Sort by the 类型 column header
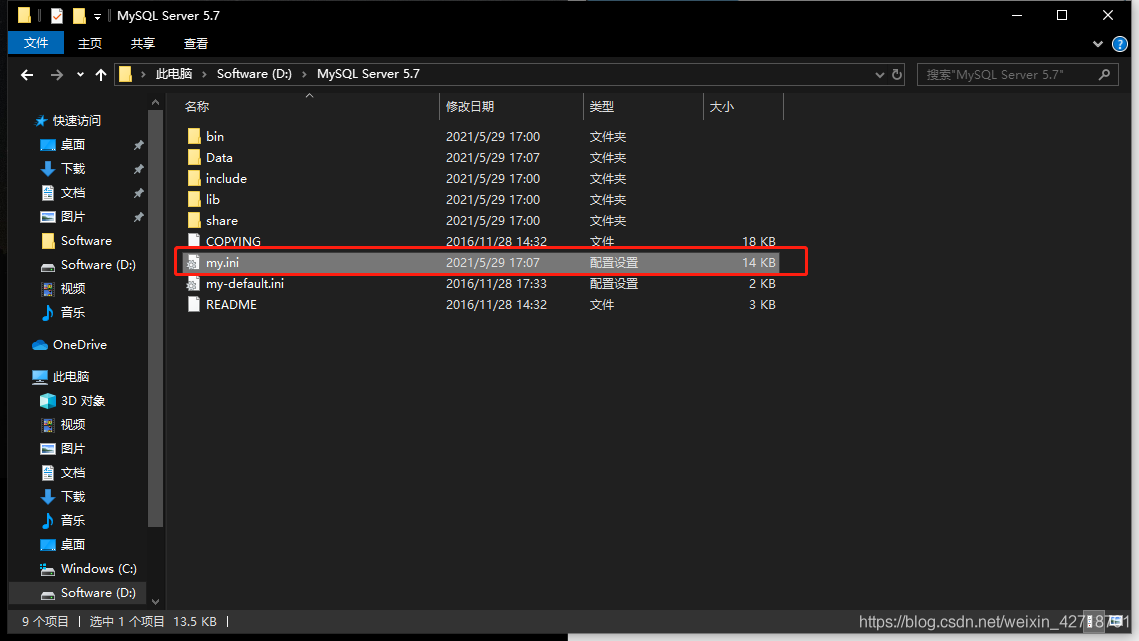The height and width of the screenshot is (641, 1139). (601, 106)
